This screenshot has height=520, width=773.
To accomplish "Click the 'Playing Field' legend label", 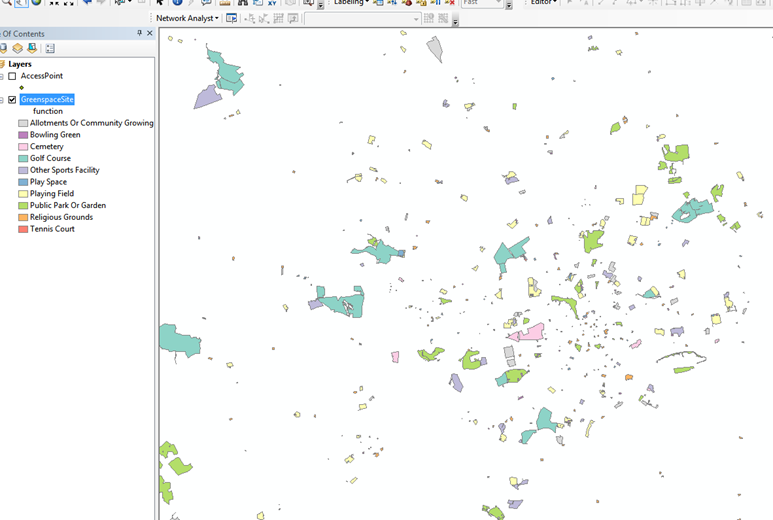I will (52, 193).
